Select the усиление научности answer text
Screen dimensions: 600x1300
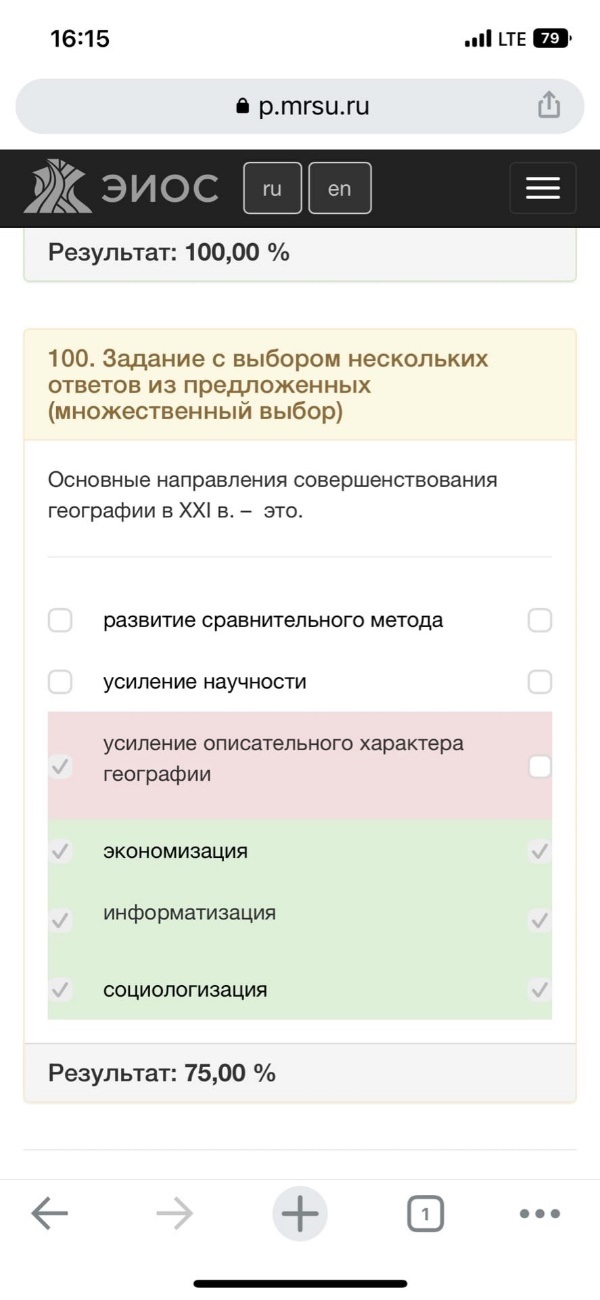coord(204,682)
